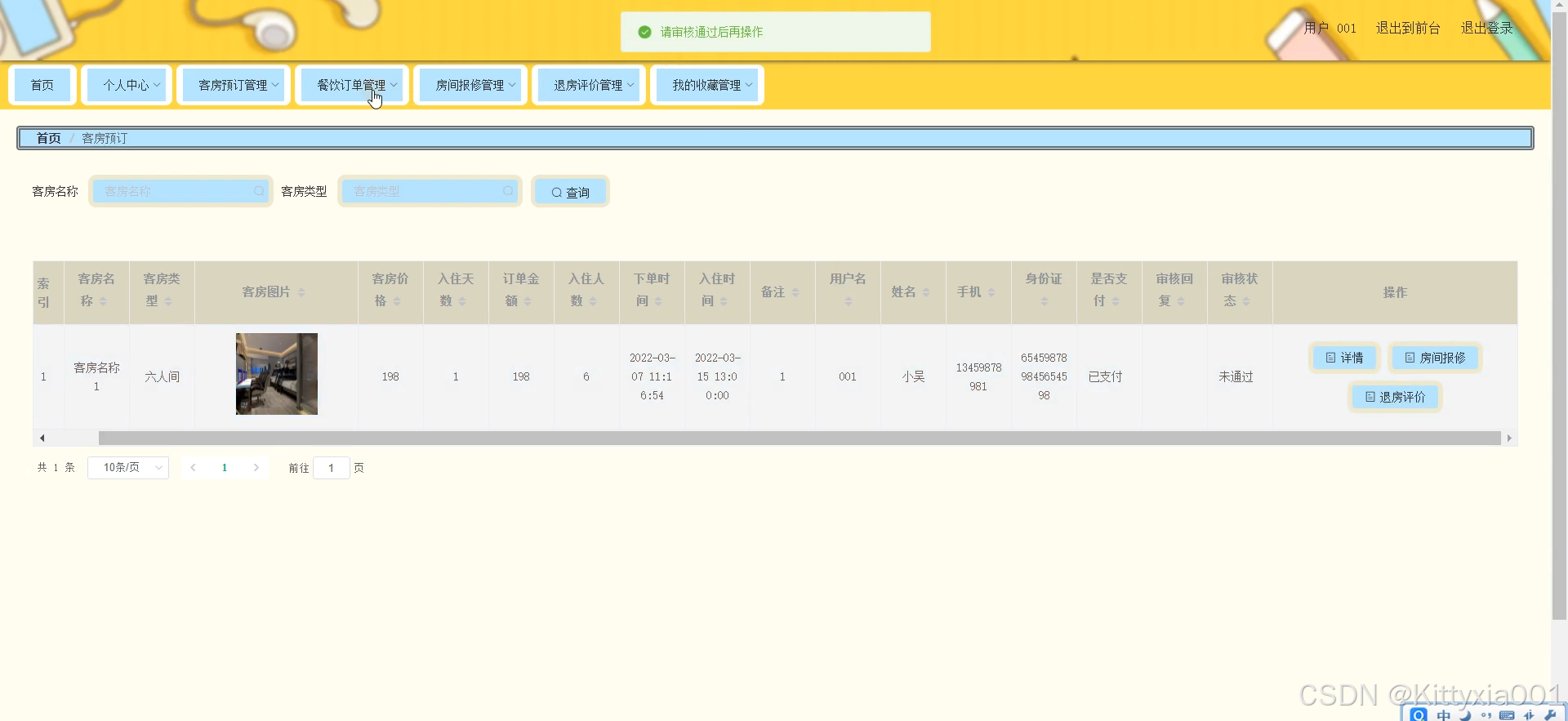
Task: Click the horizontal scrollbar right arrow
Action: coord(1509,438)
